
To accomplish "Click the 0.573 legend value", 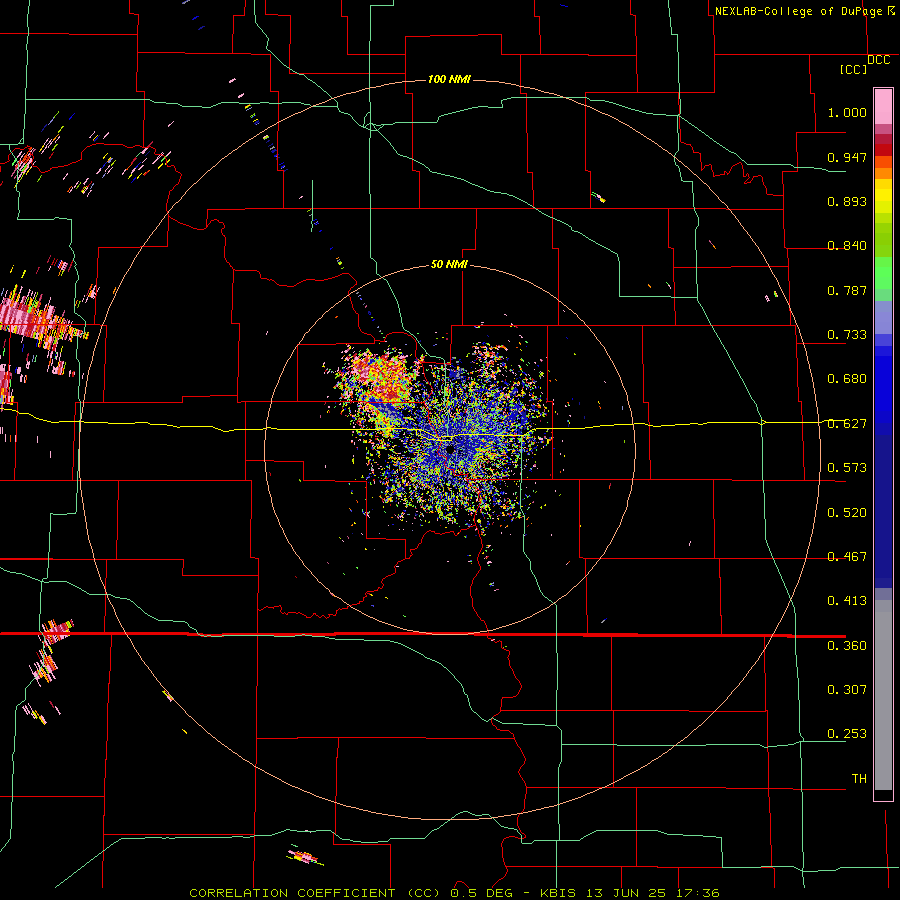I will [847, 468].
